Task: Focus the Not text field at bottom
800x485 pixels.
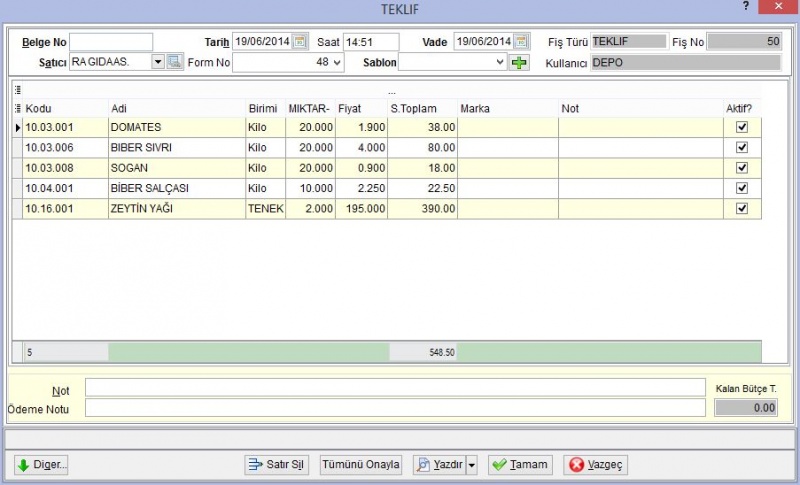Action: tap(395, 388)
